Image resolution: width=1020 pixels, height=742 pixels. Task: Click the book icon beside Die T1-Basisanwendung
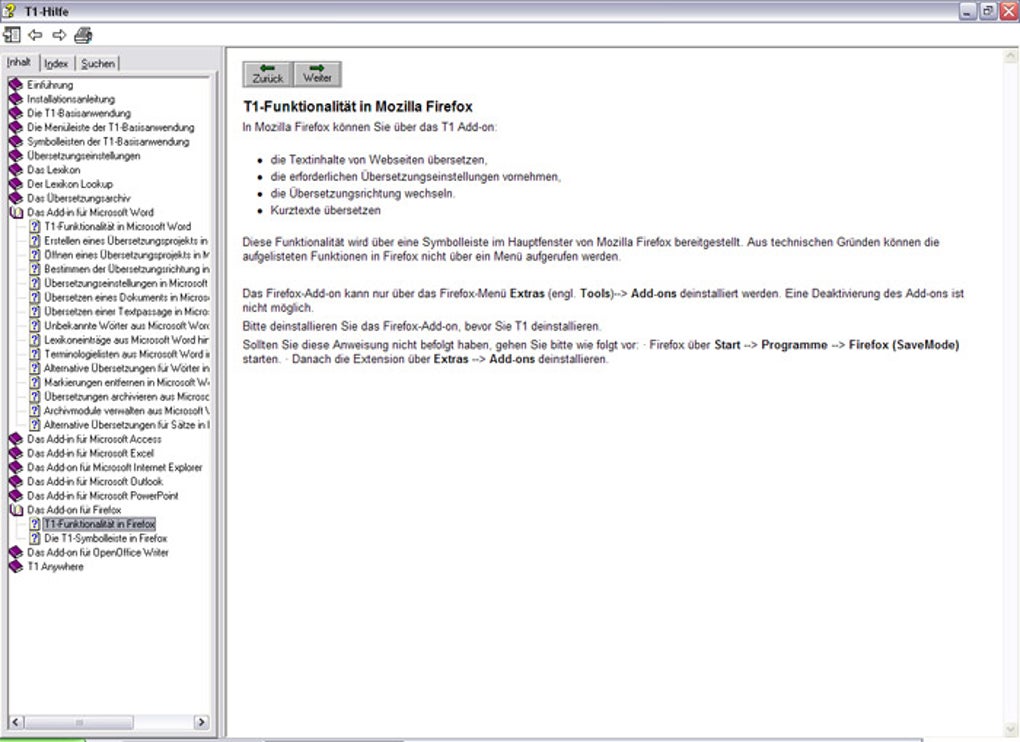click(16, 113)
